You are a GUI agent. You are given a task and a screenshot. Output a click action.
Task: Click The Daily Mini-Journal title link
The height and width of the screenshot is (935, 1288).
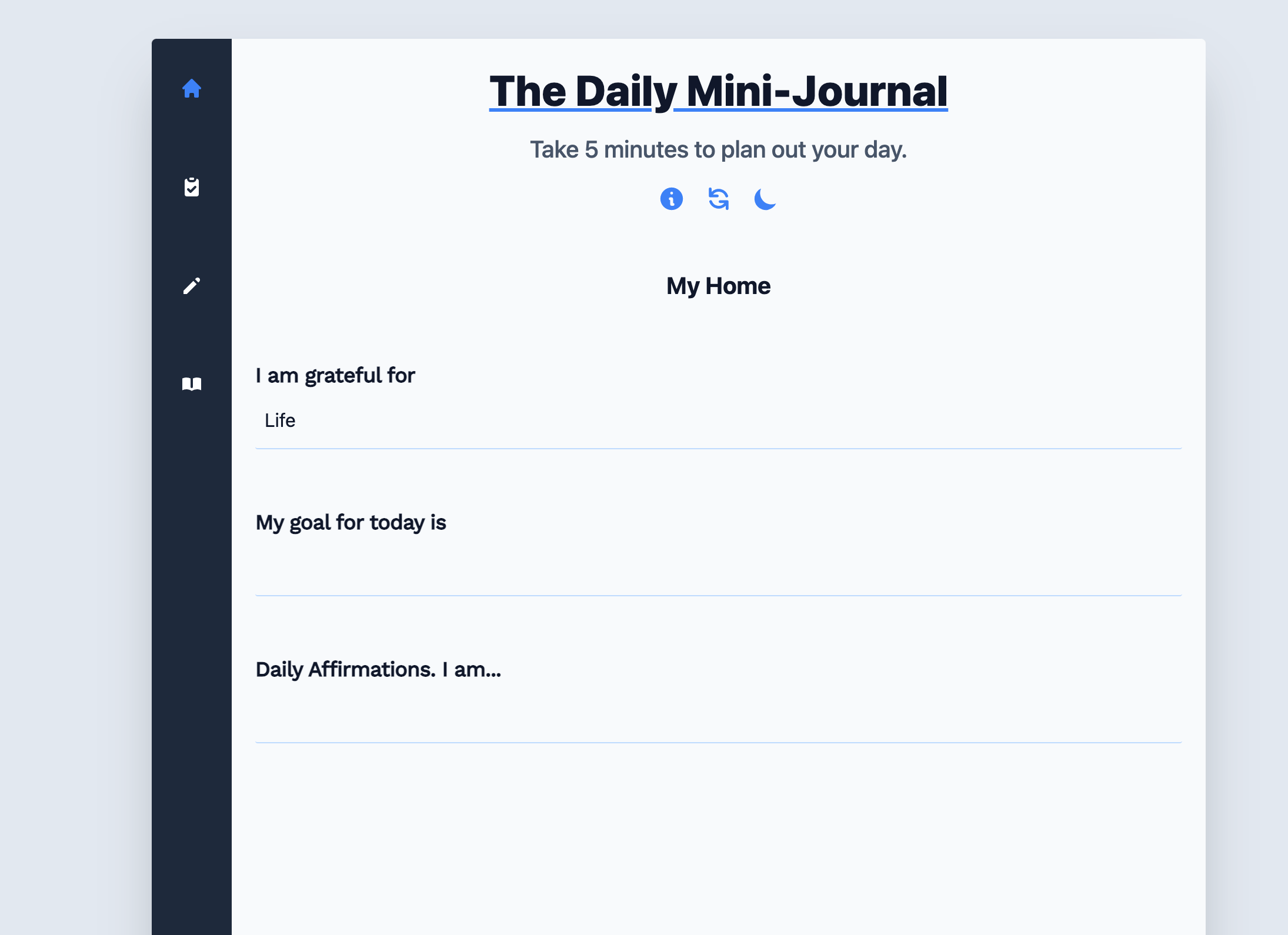(718, 90)
